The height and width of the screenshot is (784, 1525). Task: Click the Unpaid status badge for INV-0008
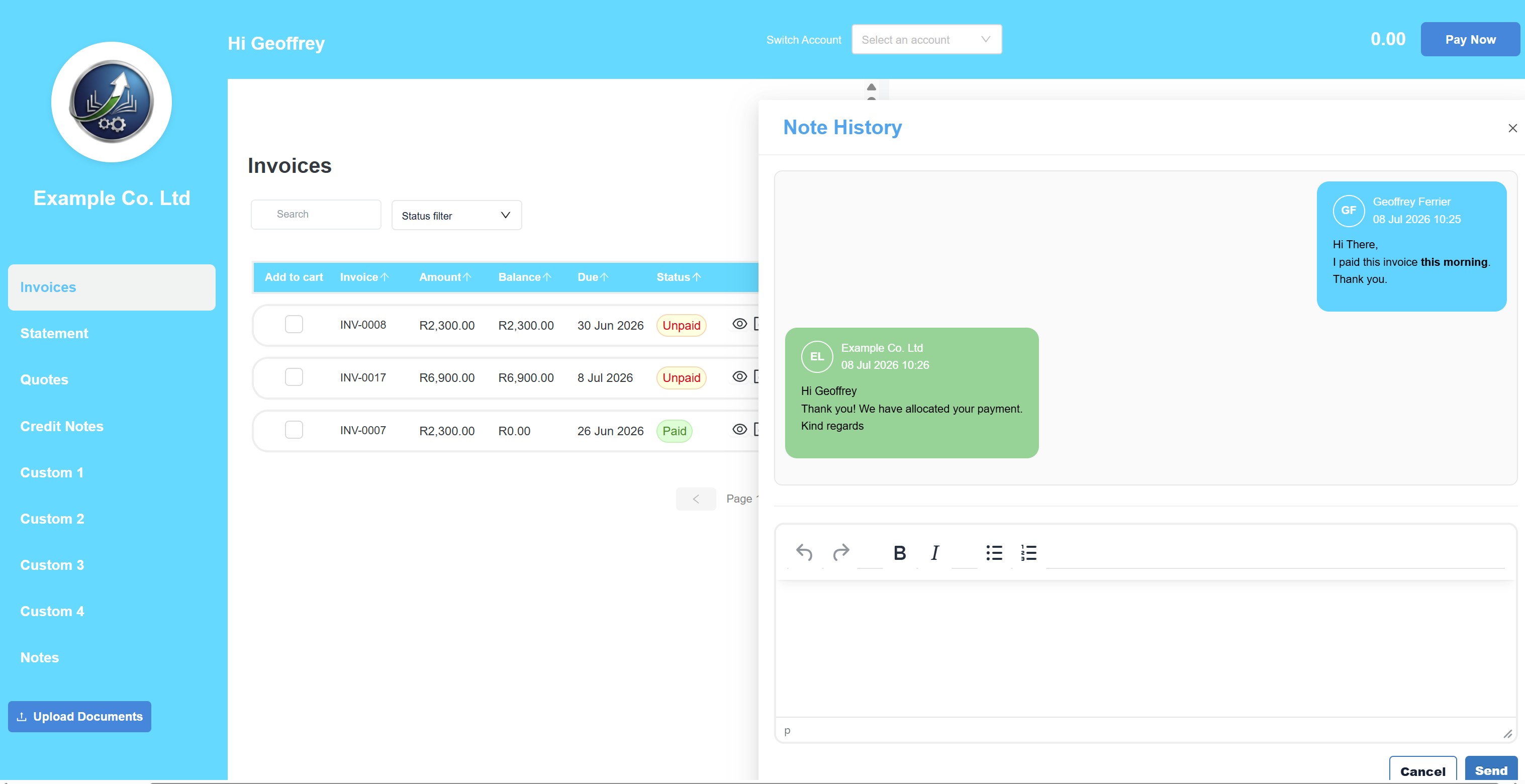[x=682, y=325]
